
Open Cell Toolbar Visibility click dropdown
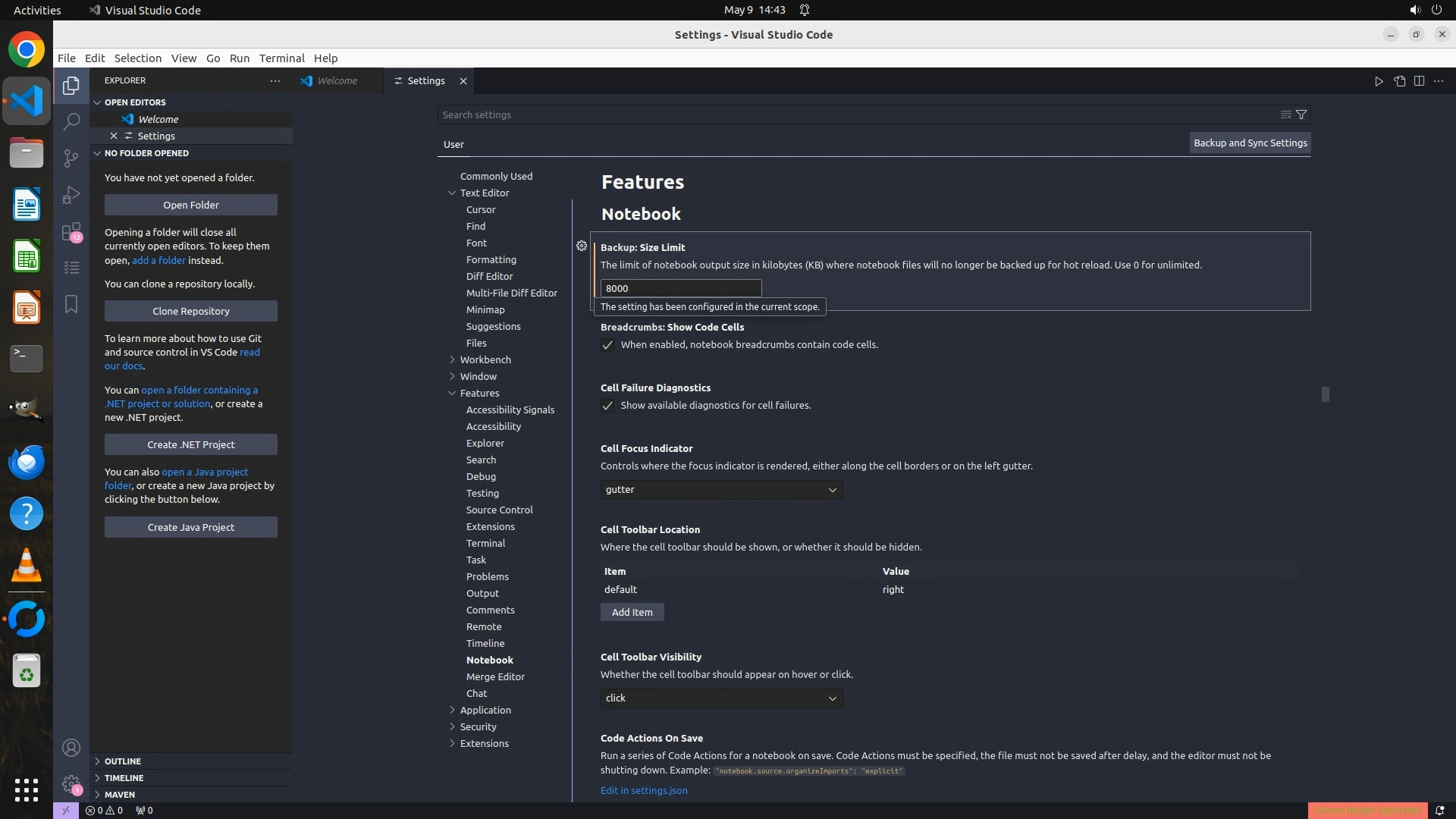(721, 698)
